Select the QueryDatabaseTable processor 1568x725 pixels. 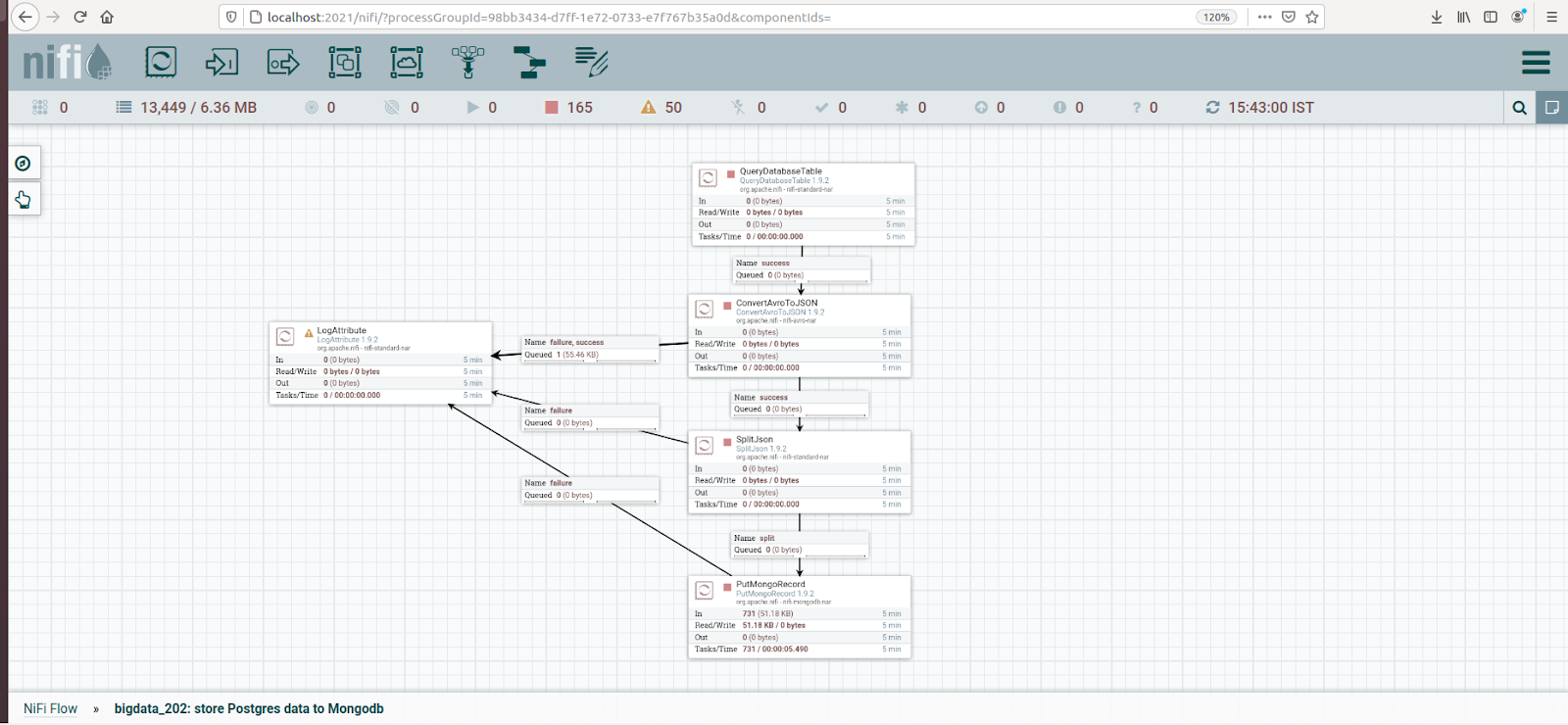tap(803, 204)
